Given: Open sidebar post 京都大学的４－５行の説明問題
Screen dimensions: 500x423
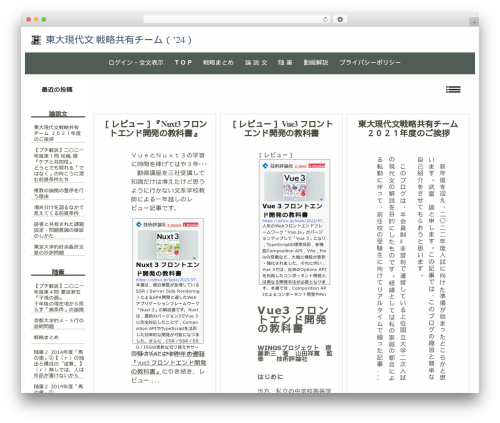Looking at the screenshot, I should 59,323.
